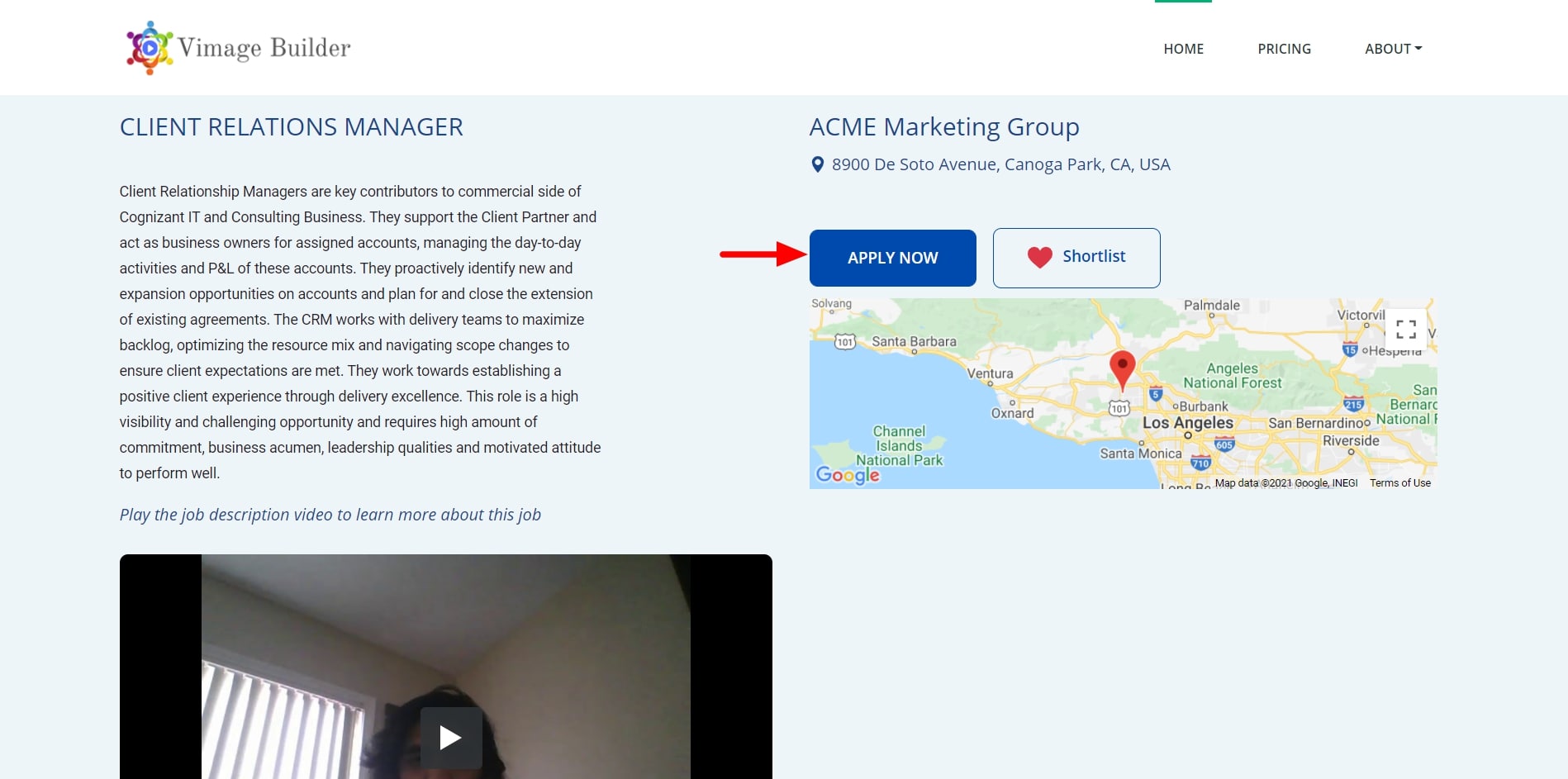
Task: Click the Los Angeles label on map
Action: [1187, 423]
